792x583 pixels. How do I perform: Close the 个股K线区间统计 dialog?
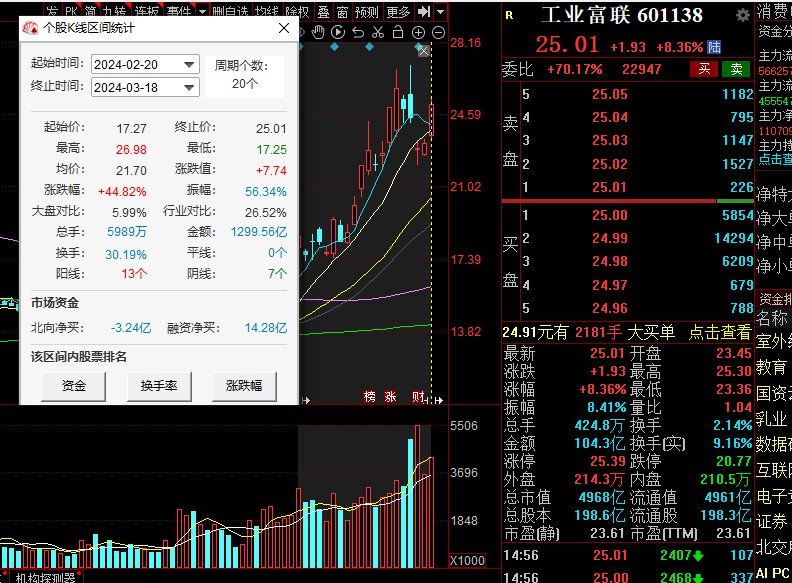tap(284, 29)
